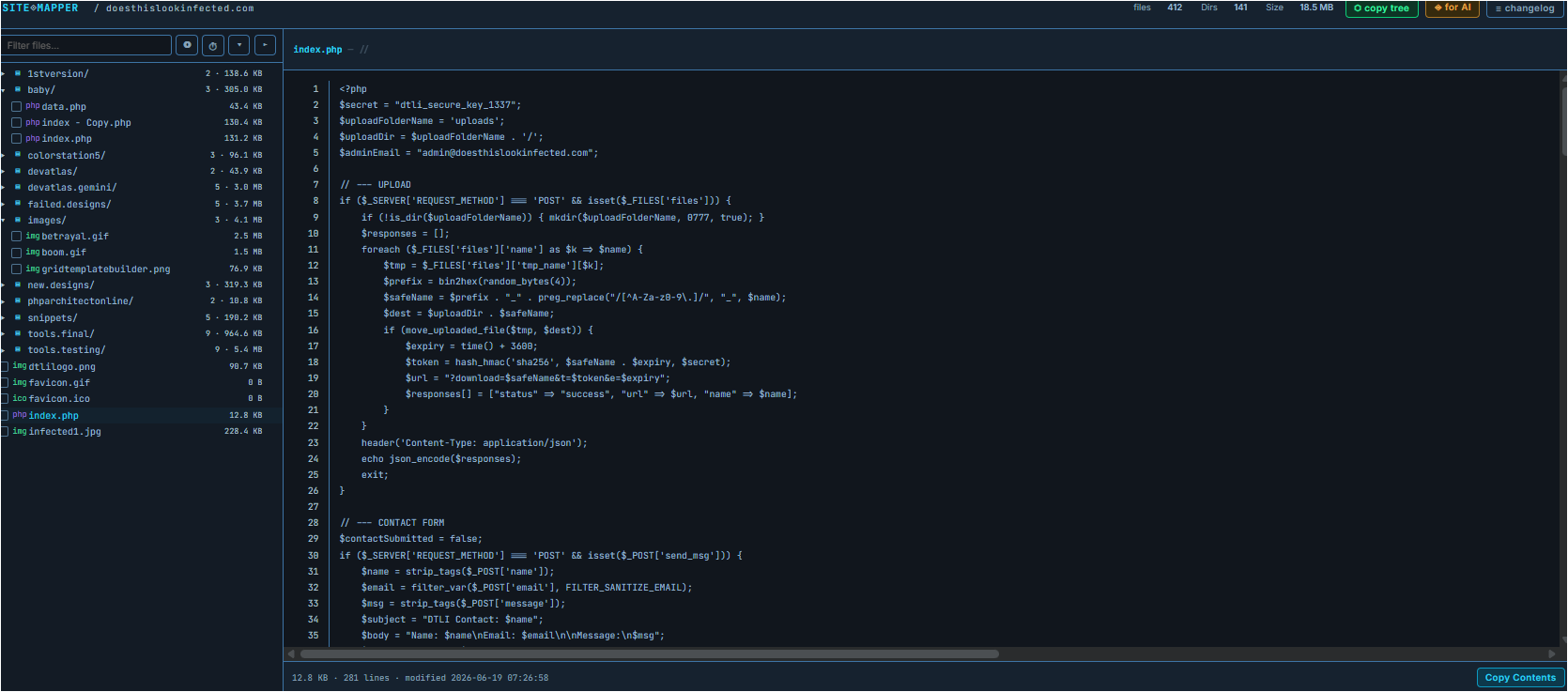Collapse the images/ folder arrow
The height and width of the screenshot is (692, 1568).
click(4, 220)
